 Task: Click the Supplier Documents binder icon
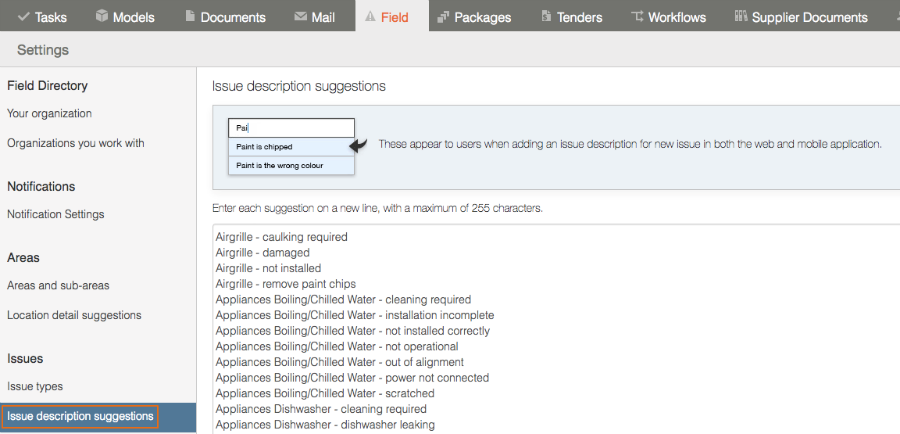click(741, 16)
